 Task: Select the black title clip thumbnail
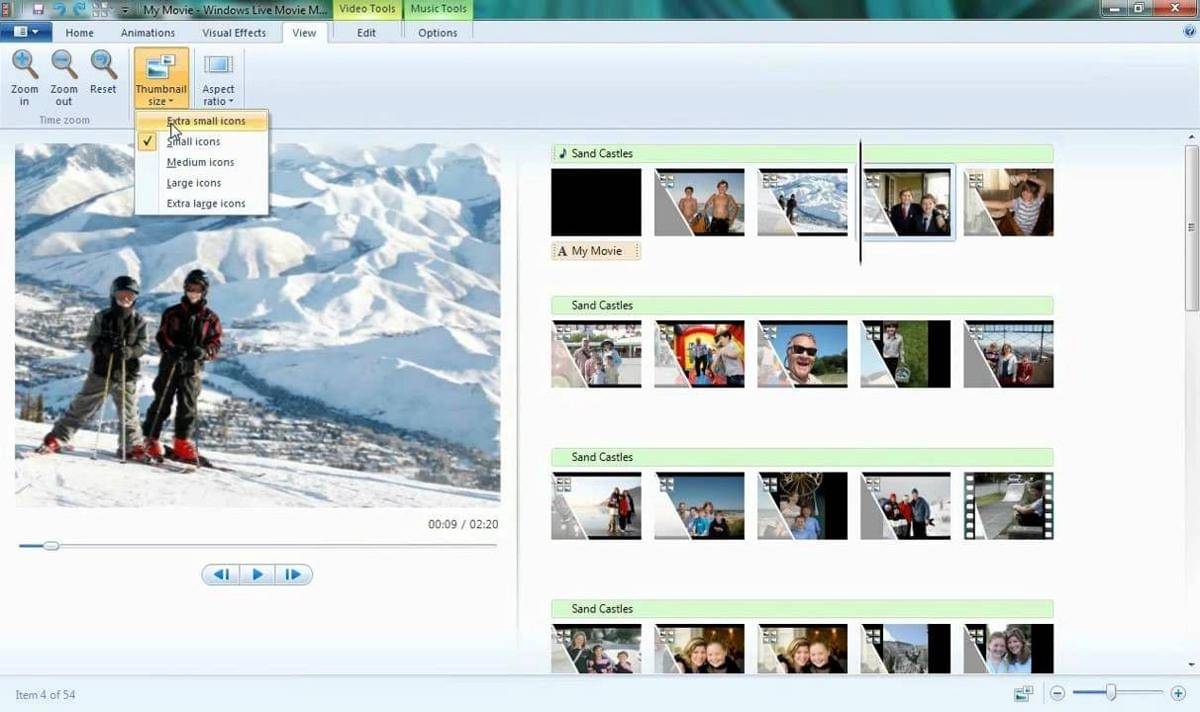coord(596,202)
